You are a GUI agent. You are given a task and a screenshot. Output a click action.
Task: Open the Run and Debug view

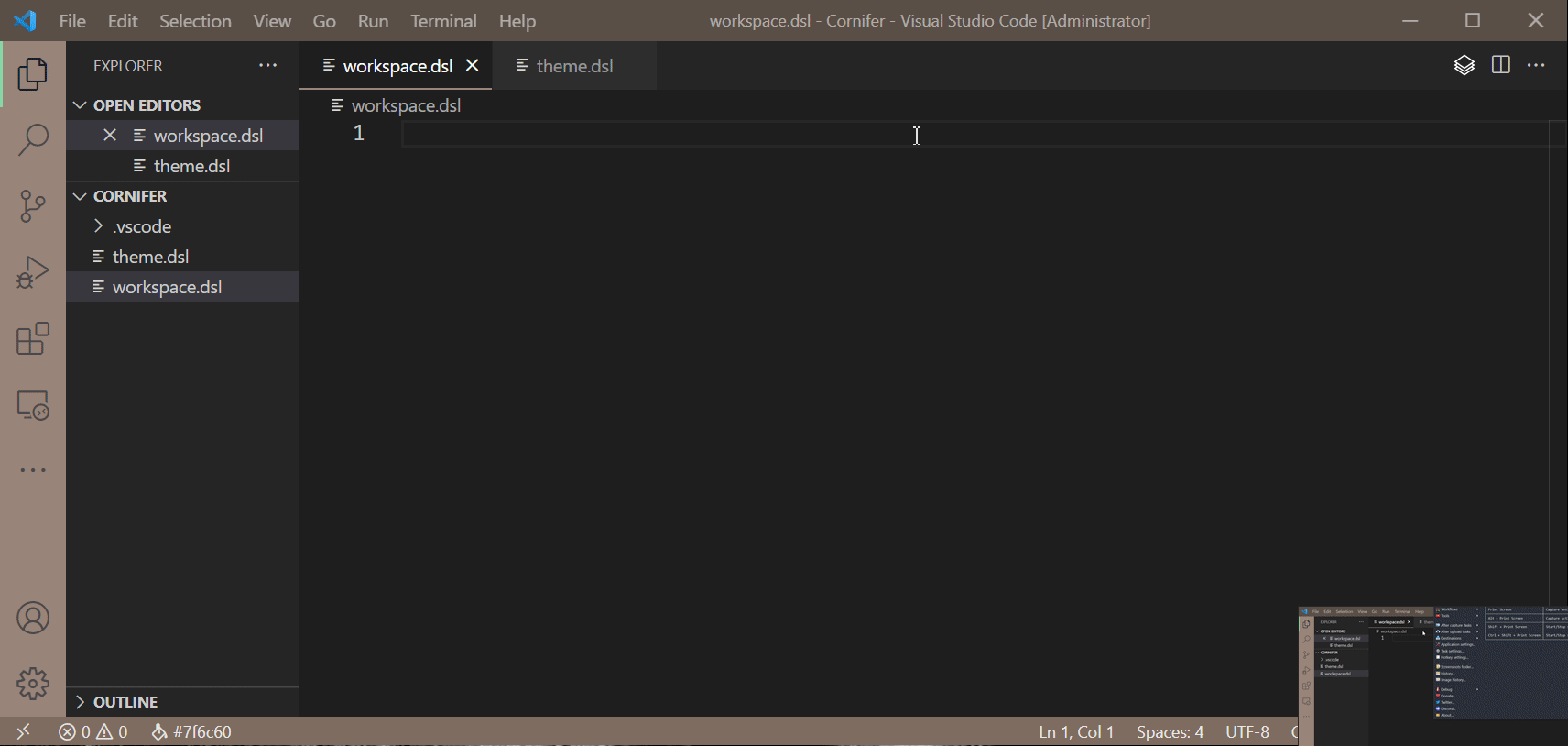pyautogui.click(x=33, y=272)
